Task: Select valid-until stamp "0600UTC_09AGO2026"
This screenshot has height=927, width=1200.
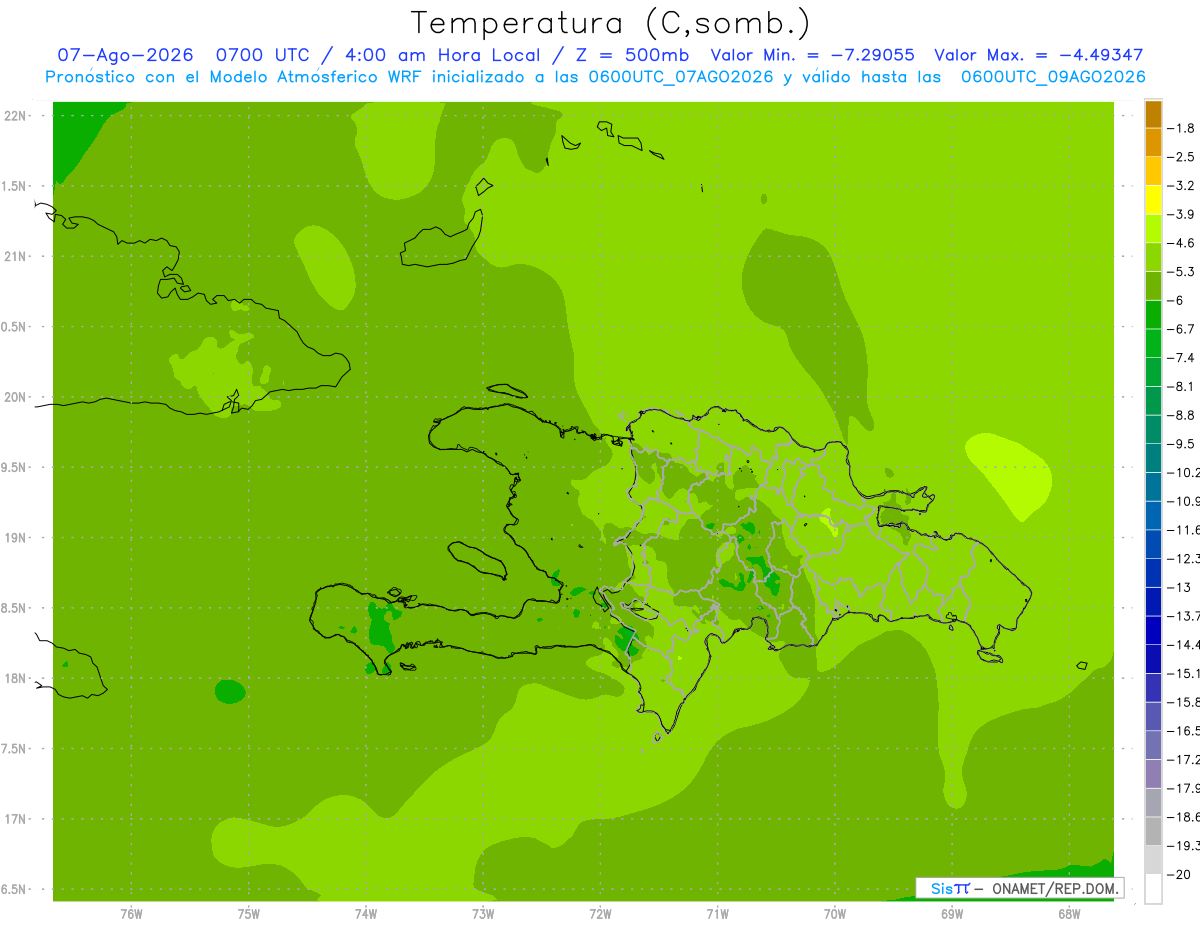Action: pyautogui.click(x=1053, y=77)
